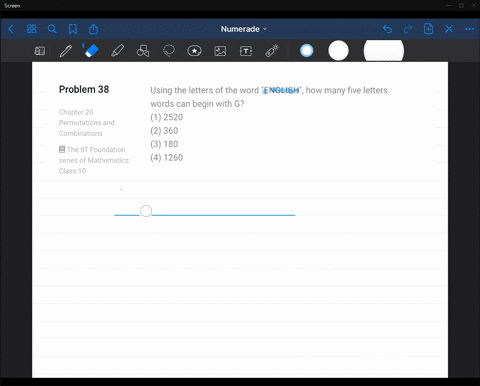
Task: Select the Highlighter tool
Action: point(117,51)
